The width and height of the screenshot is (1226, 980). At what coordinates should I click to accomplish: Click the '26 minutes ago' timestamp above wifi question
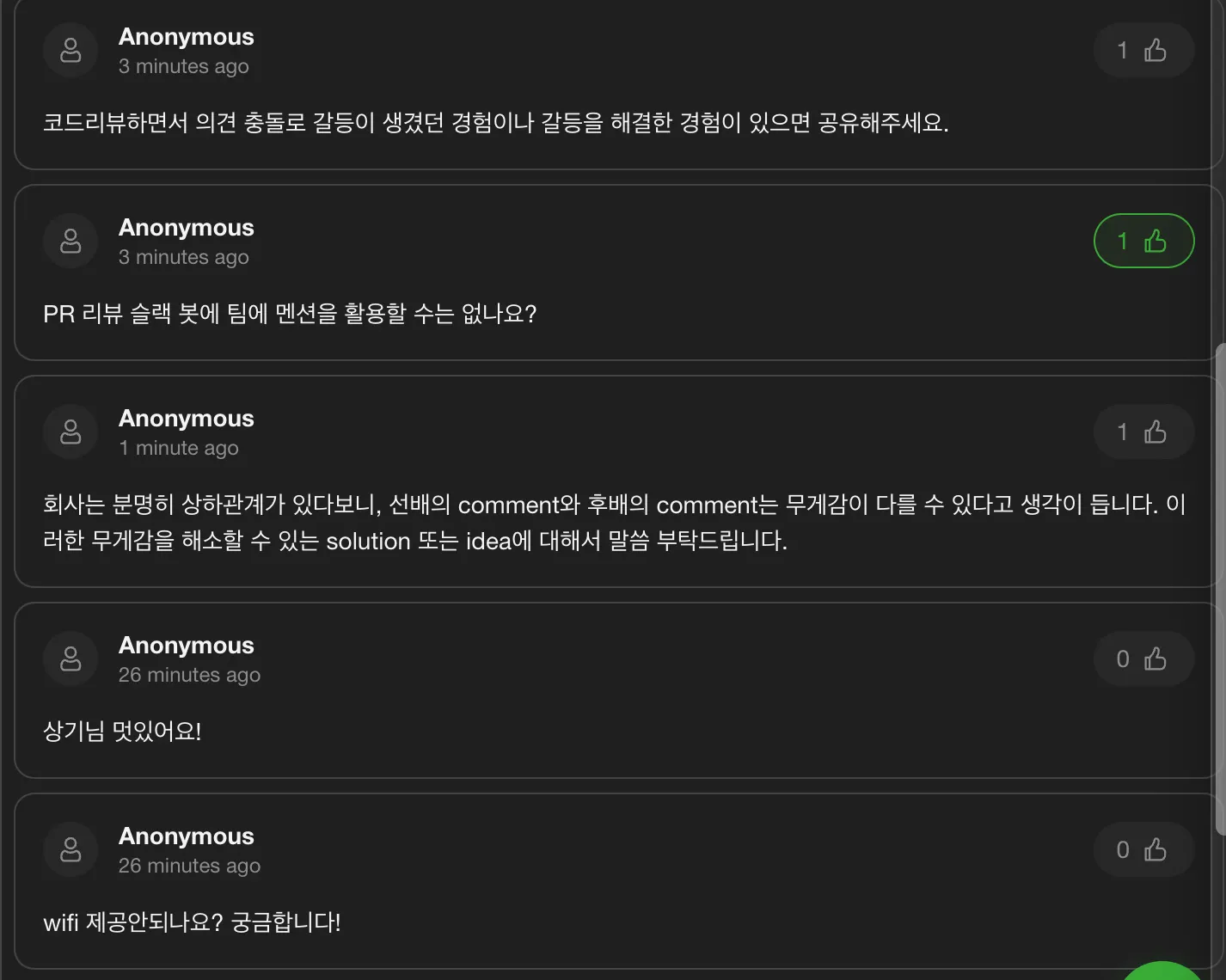click(x=189, y=866)
